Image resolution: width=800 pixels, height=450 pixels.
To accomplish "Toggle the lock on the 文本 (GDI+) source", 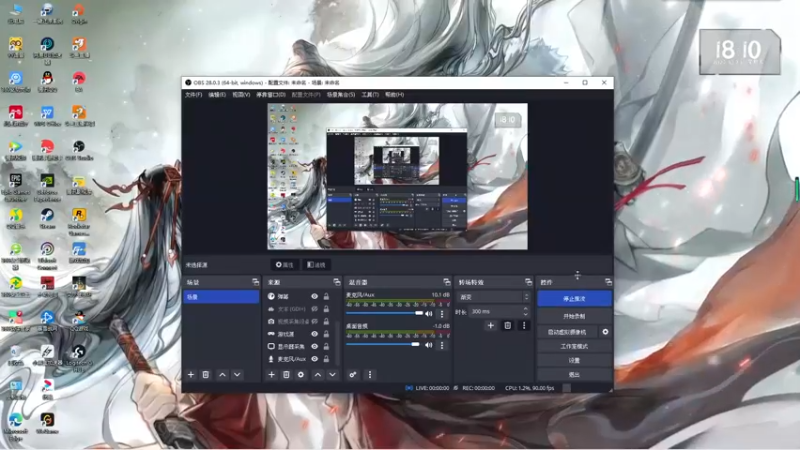I will pyautogui.click(x=327, y=309).
